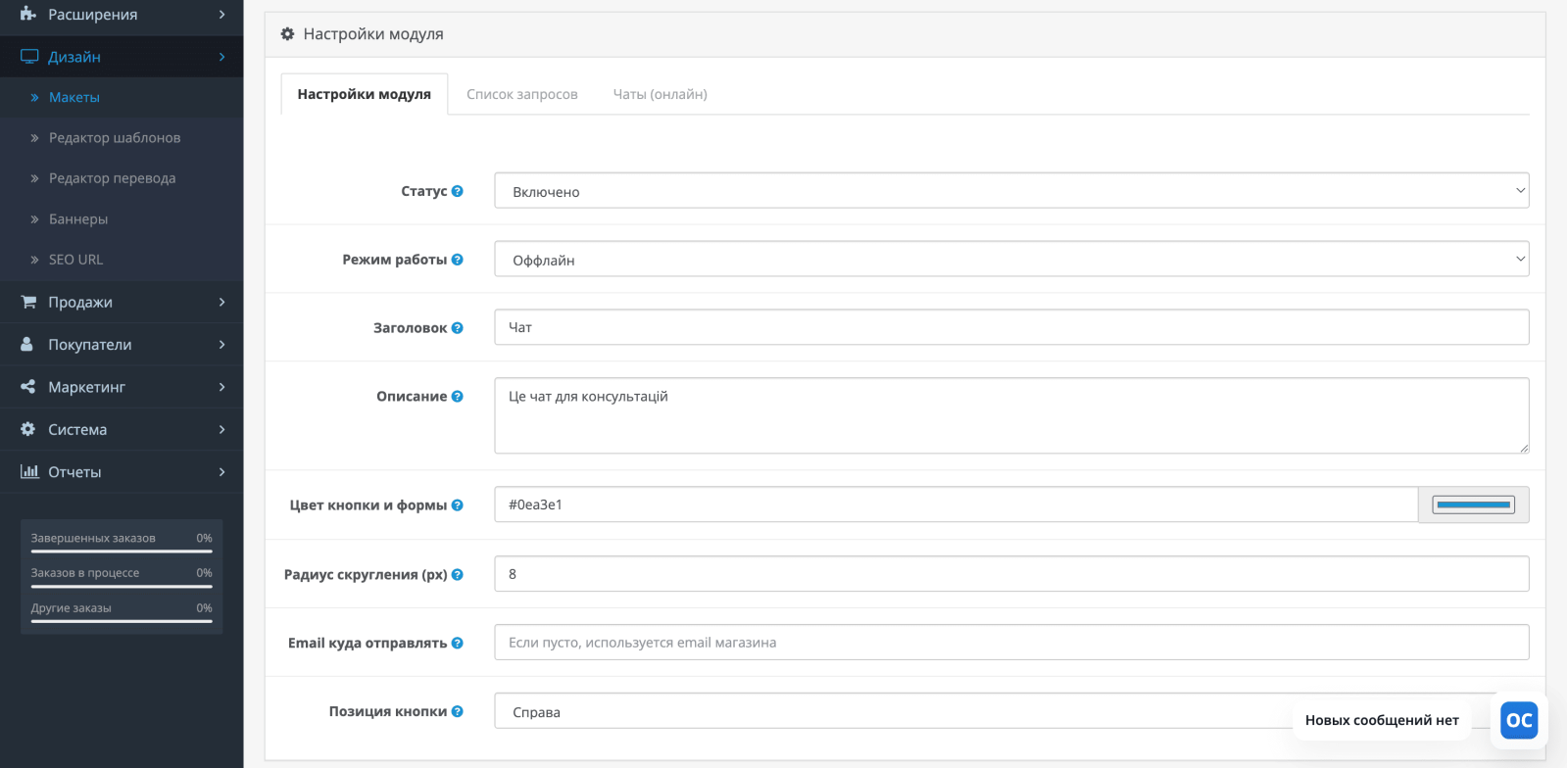
Task: Expand the Маркетинг menu chevron
Action: 222,387
